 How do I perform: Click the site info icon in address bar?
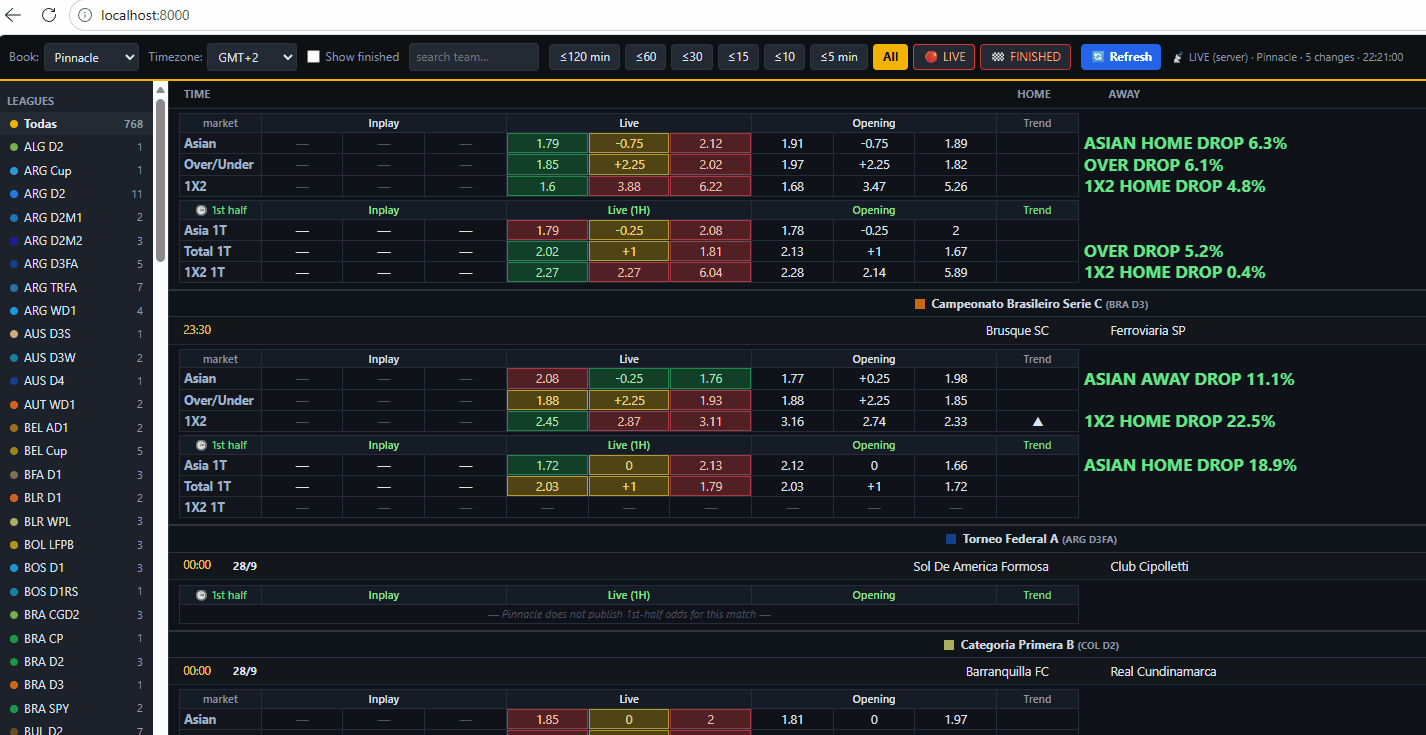click(x=85, y=15)
